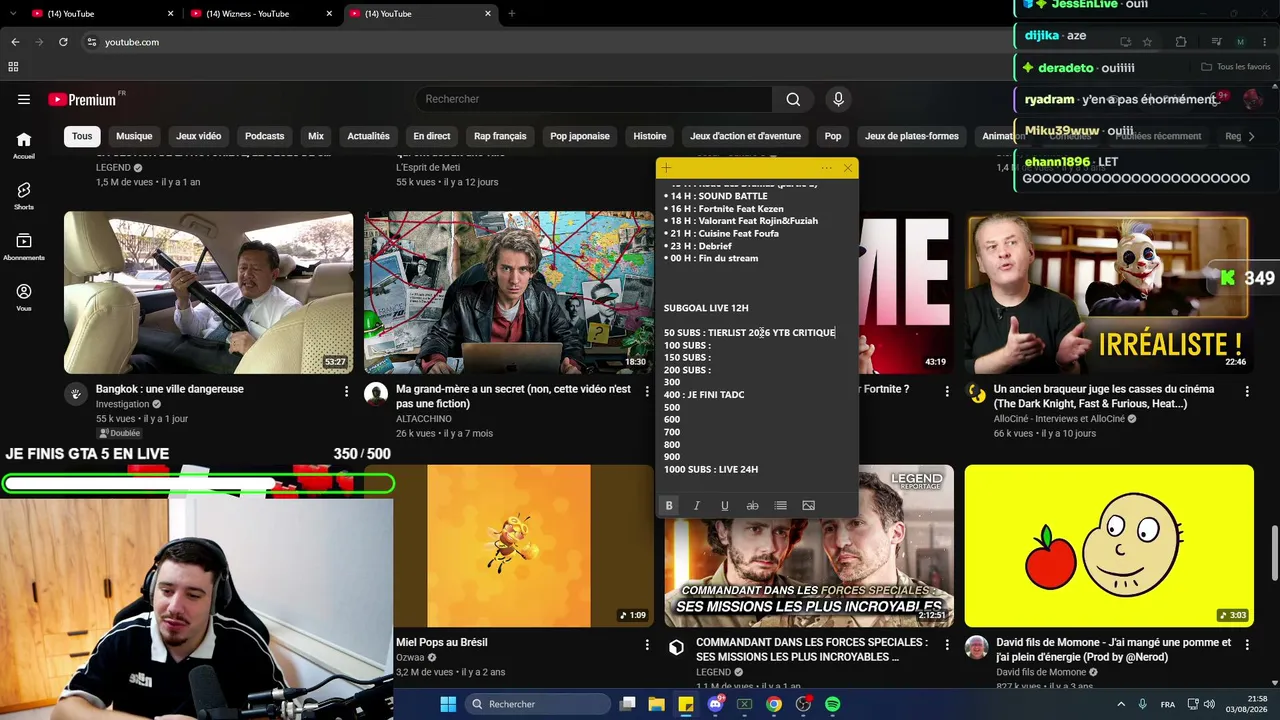
Task: Open a new browser tab
Action: tap(511, 14)
